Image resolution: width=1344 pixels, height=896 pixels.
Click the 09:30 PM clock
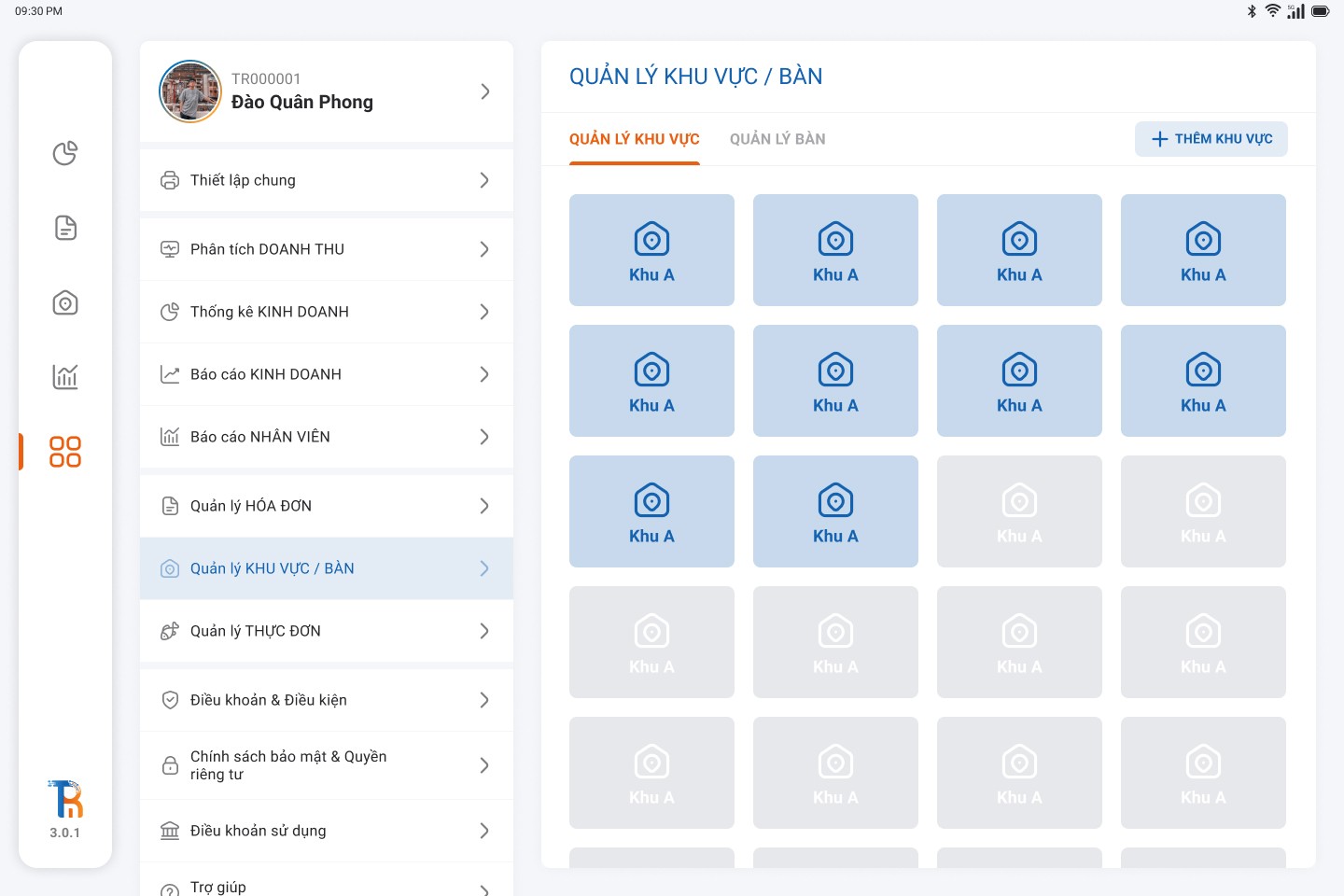pyautogui.click(x=39, y=11)
